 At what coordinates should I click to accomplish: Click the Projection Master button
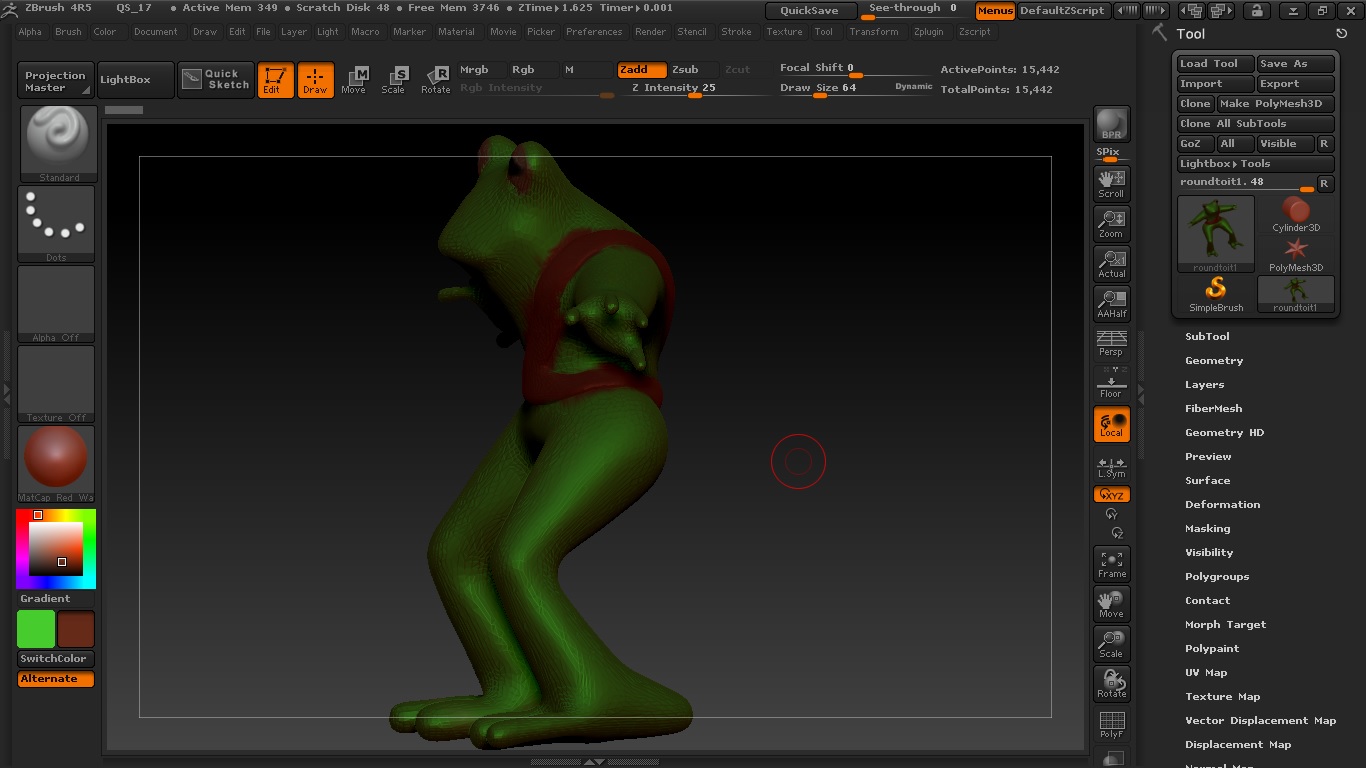[x=55, y=80]
